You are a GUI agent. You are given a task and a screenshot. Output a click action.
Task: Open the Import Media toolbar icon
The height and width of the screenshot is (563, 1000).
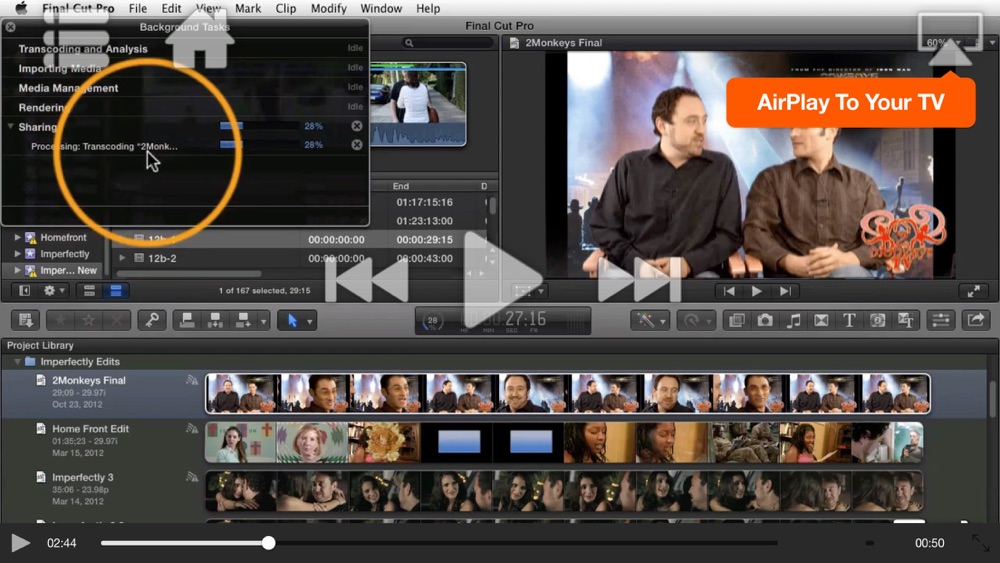point(26,320)
